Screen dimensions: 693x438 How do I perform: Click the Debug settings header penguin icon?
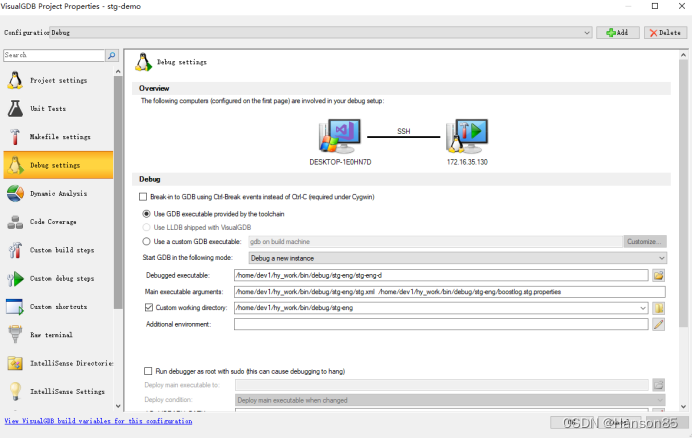click(143, 62)
